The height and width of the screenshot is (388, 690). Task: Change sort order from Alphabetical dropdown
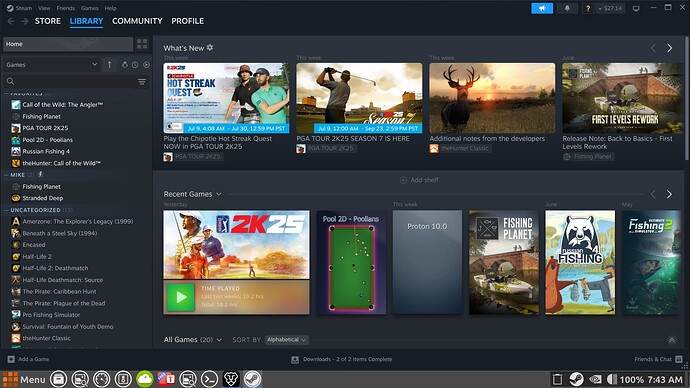[x=286, y=340]
